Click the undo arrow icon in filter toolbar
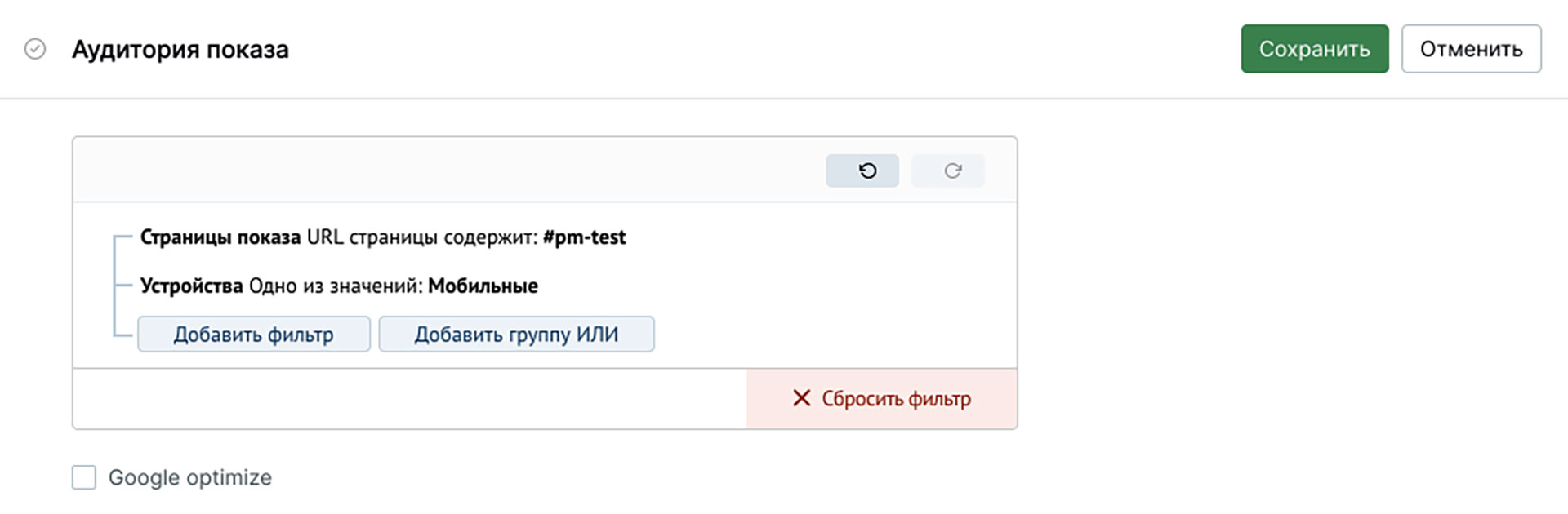 (867, 171)
